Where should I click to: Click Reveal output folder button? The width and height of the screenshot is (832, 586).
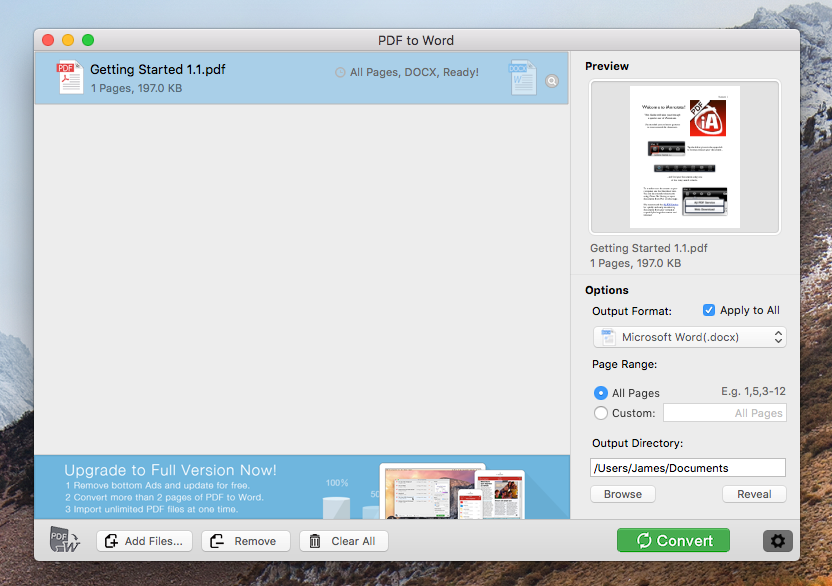754,494
